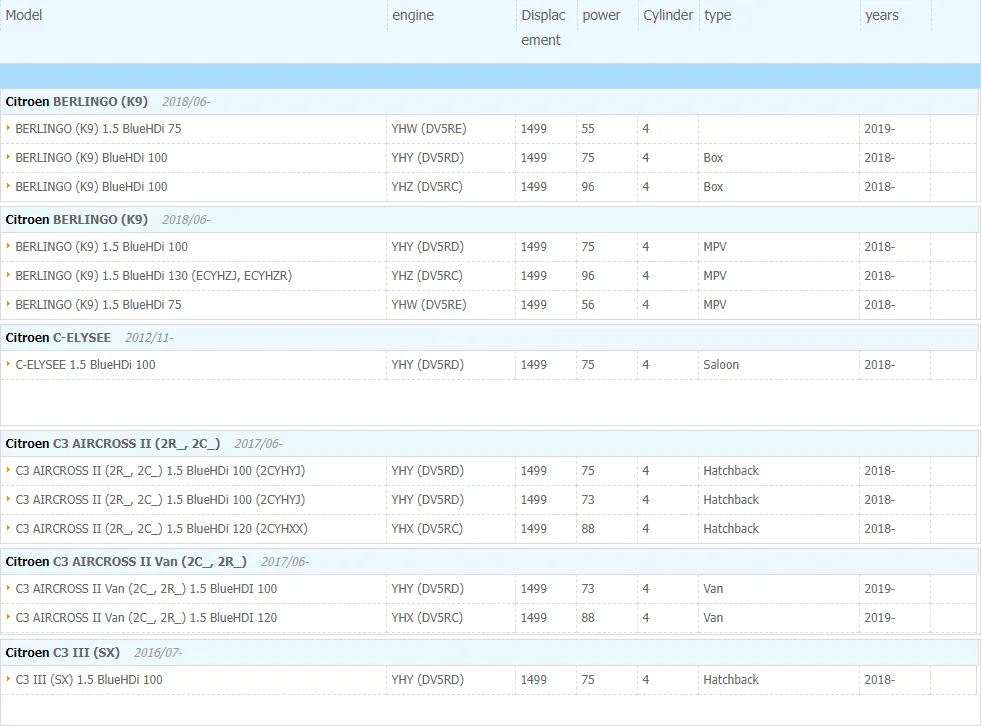
Task: Click the engine column header
Action: click(x=413, y=15)
